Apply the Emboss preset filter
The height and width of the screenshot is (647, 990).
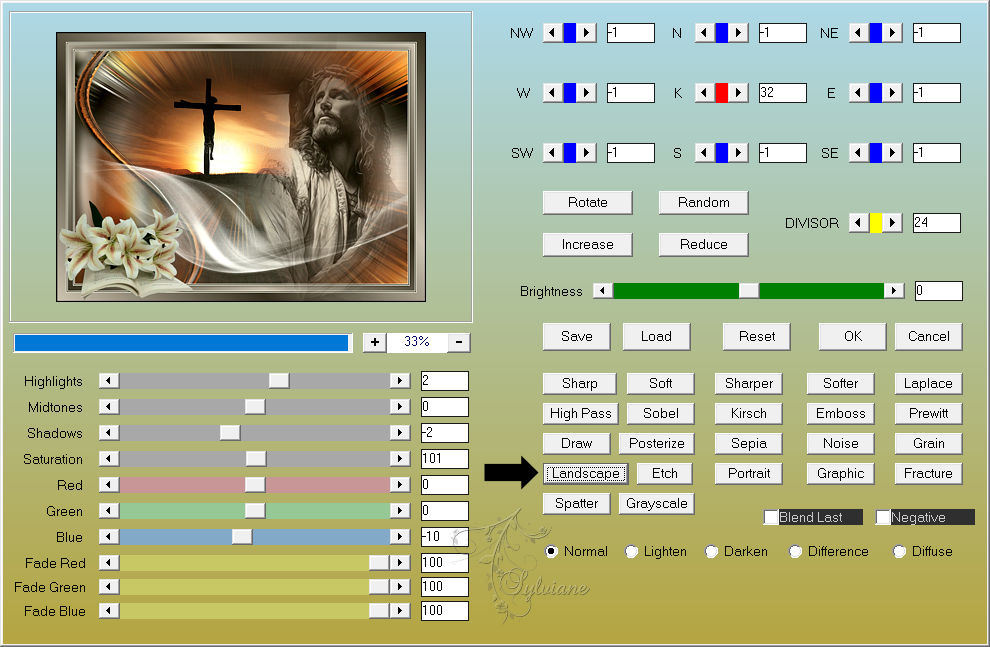pyautogui.click(x=840, y=413)
